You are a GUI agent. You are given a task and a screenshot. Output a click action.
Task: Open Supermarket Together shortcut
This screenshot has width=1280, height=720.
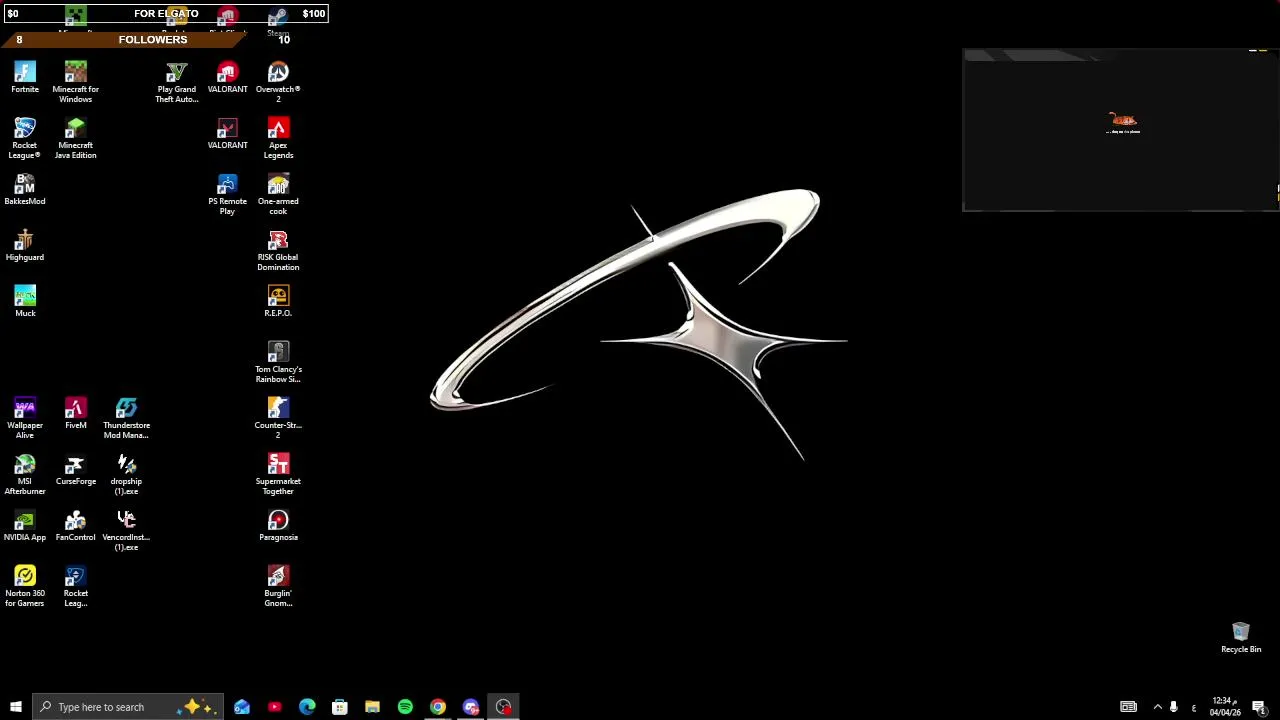point(278,474)
